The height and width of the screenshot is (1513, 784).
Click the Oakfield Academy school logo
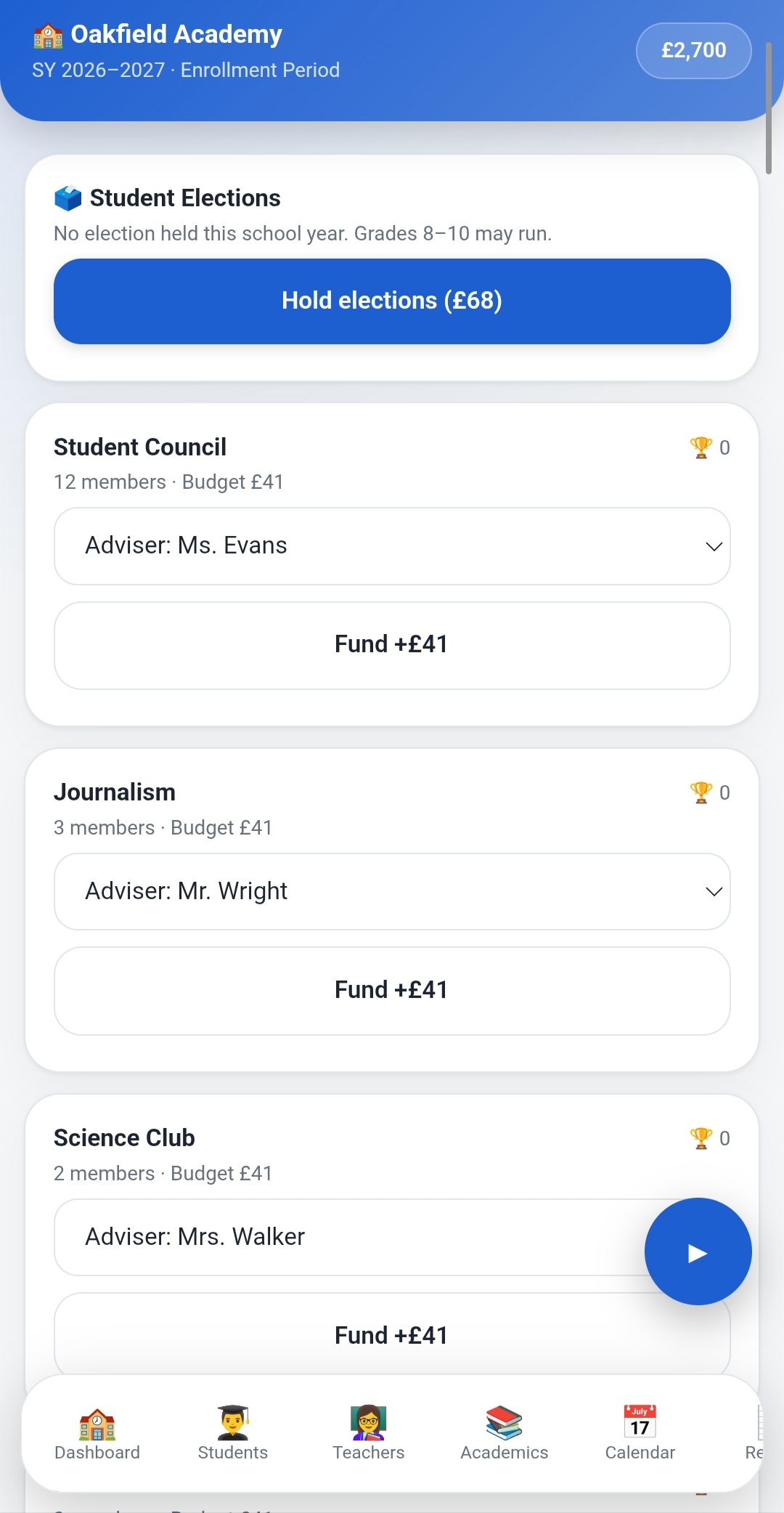click(48, 36)
